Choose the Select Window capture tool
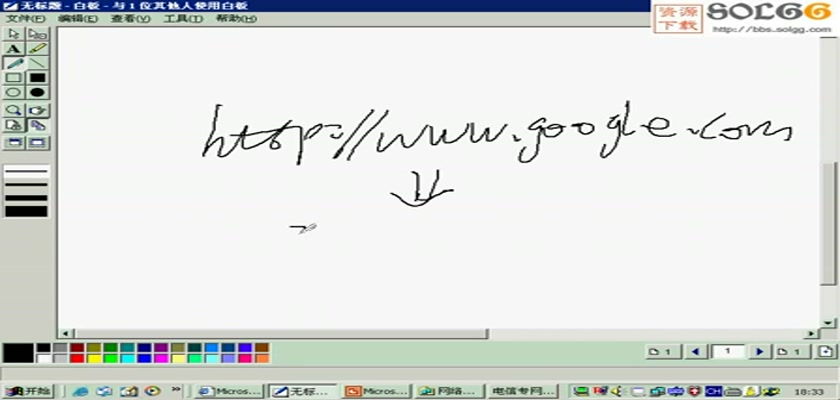 pyautogui.click(x=38, y=142)
